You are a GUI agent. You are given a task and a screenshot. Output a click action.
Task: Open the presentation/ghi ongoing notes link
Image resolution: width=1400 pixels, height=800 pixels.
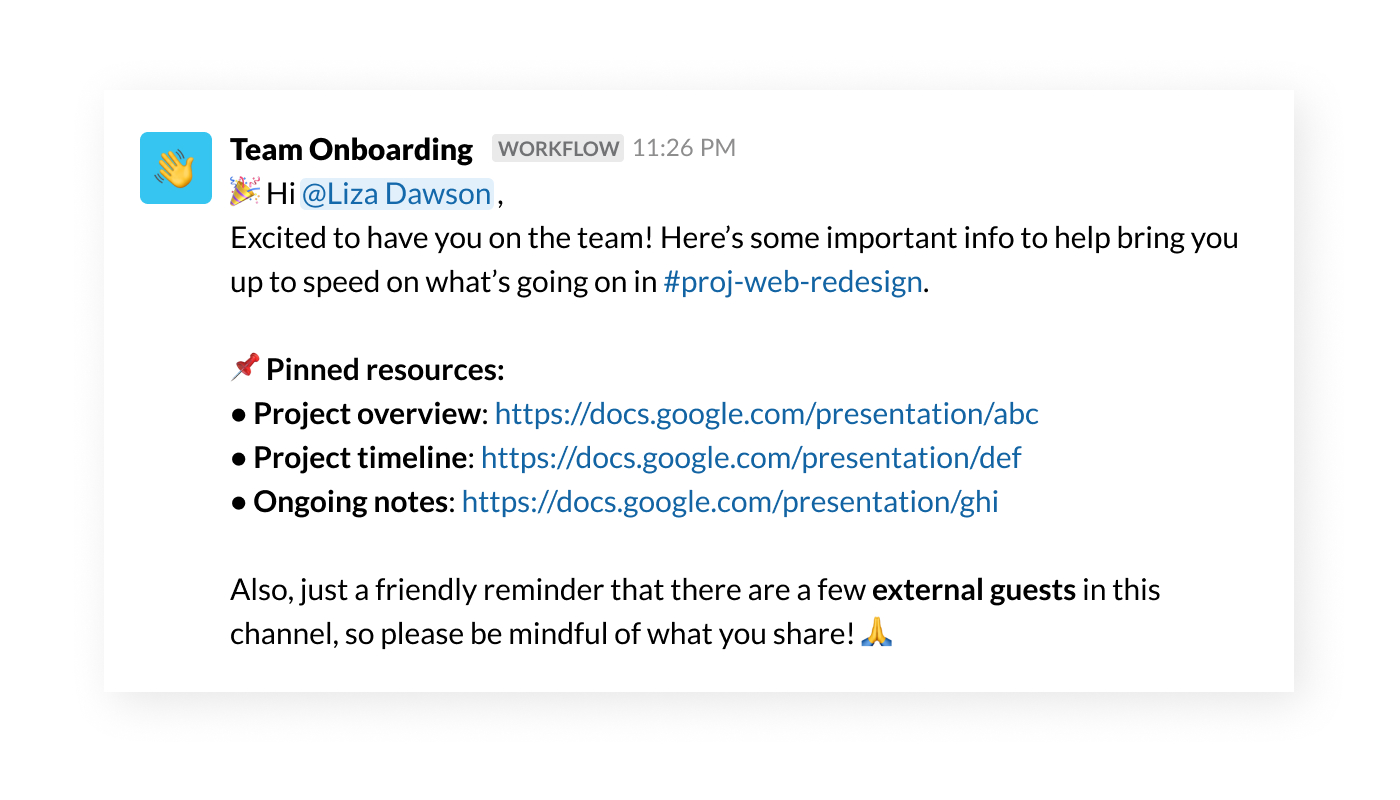pyautogui.click(x=730, y=502)
